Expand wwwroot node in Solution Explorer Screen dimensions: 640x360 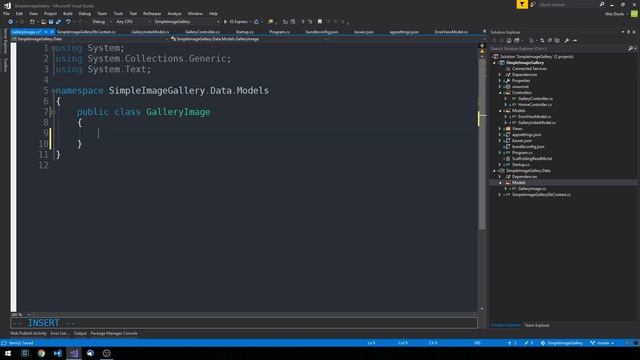[500, 87]
